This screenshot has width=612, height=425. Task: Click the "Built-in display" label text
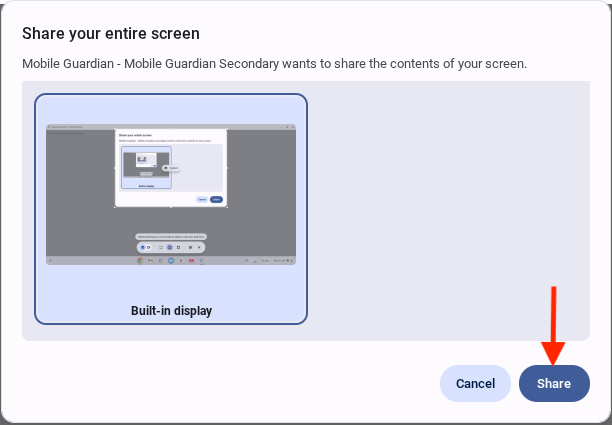pos(171,311)
